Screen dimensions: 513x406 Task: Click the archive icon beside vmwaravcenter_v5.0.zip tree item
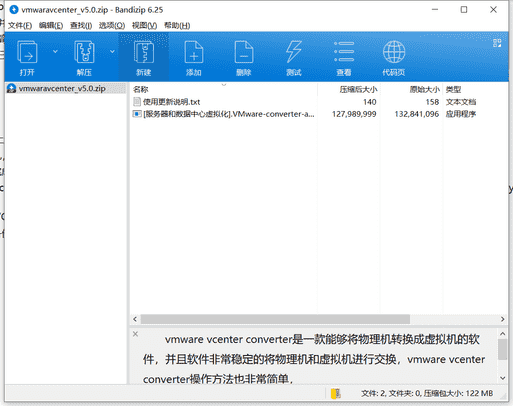pos(12,89)
